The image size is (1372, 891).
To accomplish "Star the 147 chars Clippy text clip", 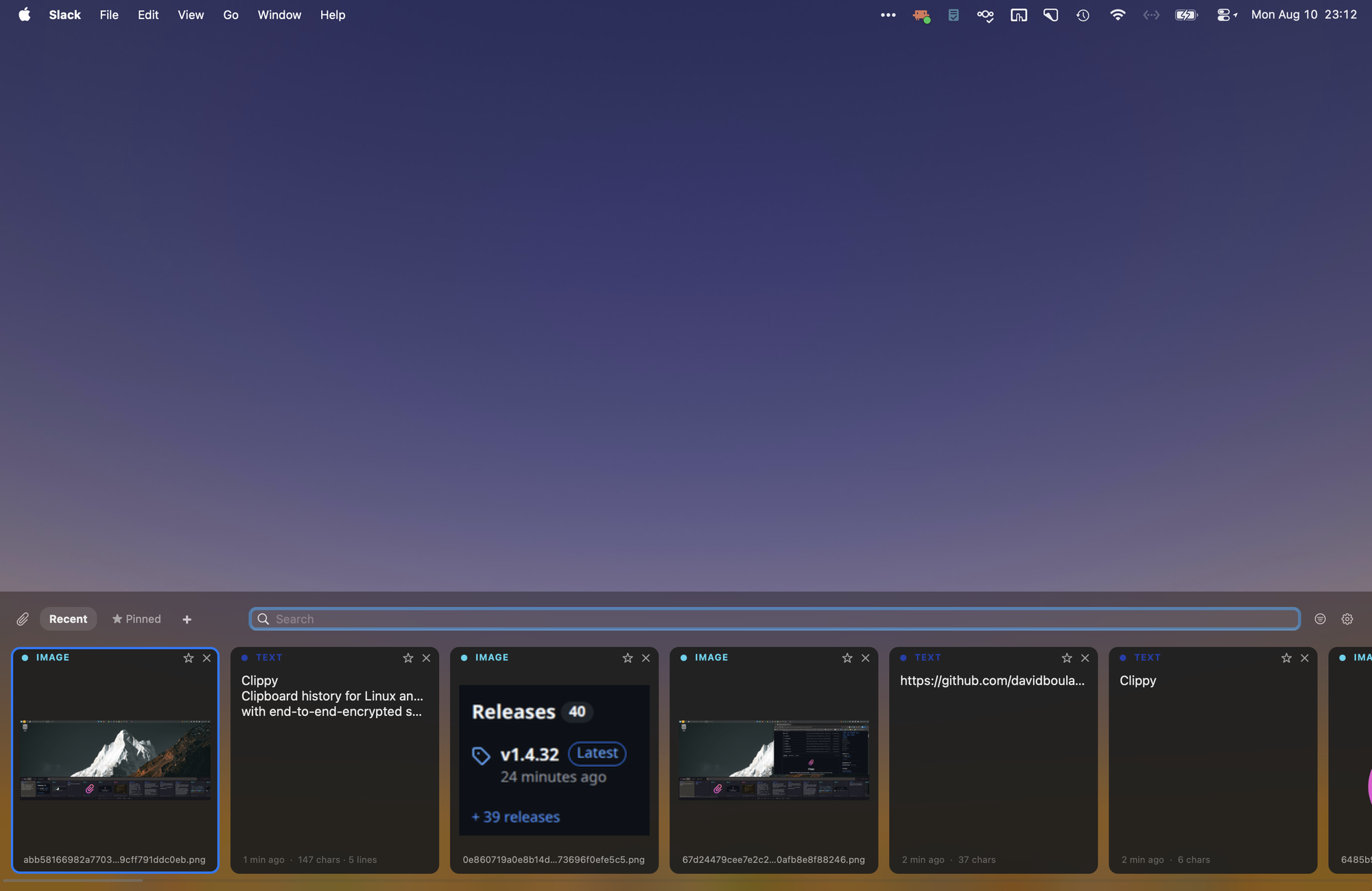I will pyautogui.click(x=408, y=658).
